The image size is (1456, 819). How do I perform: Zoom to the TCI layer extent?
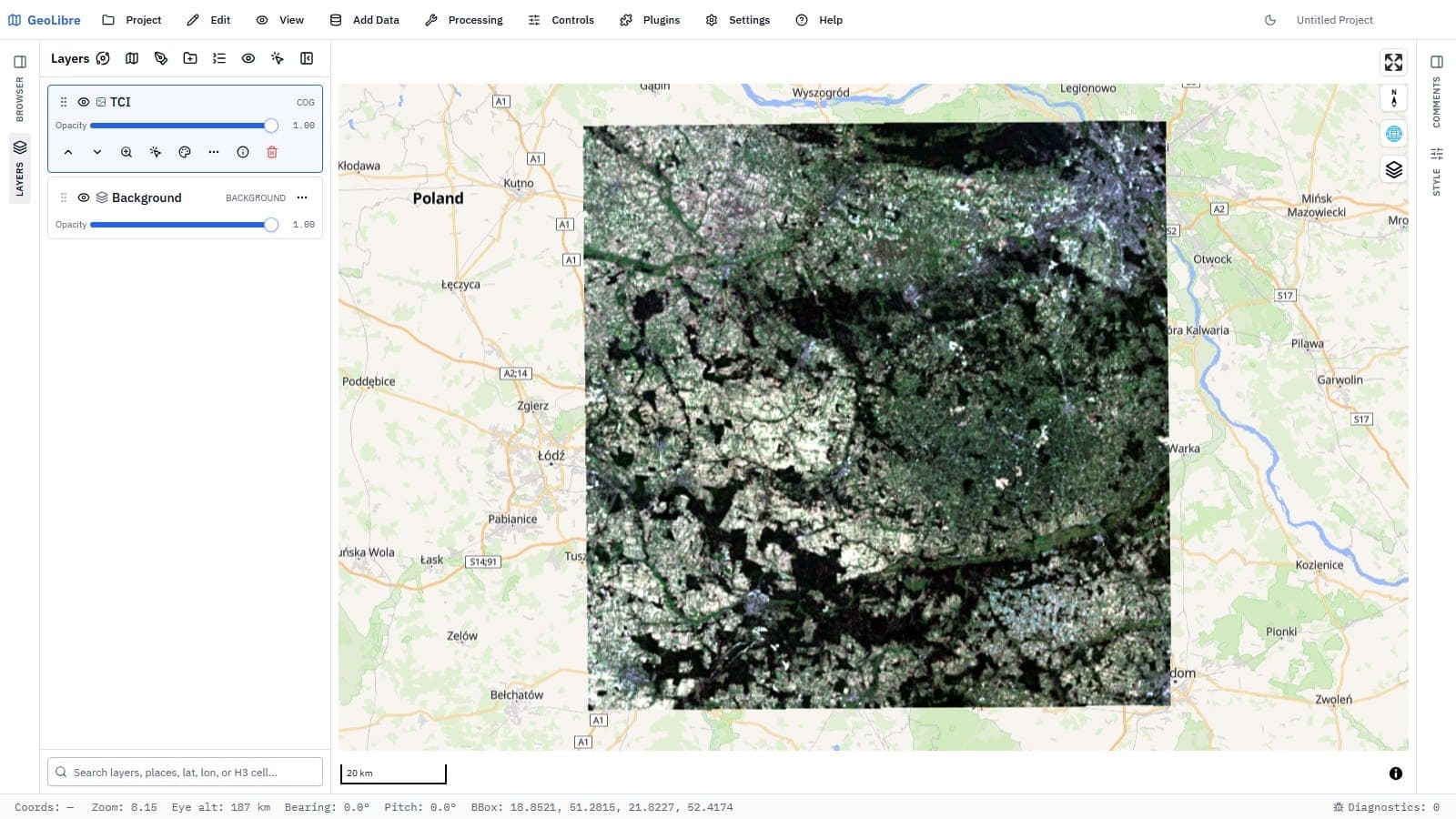[126, 152]
